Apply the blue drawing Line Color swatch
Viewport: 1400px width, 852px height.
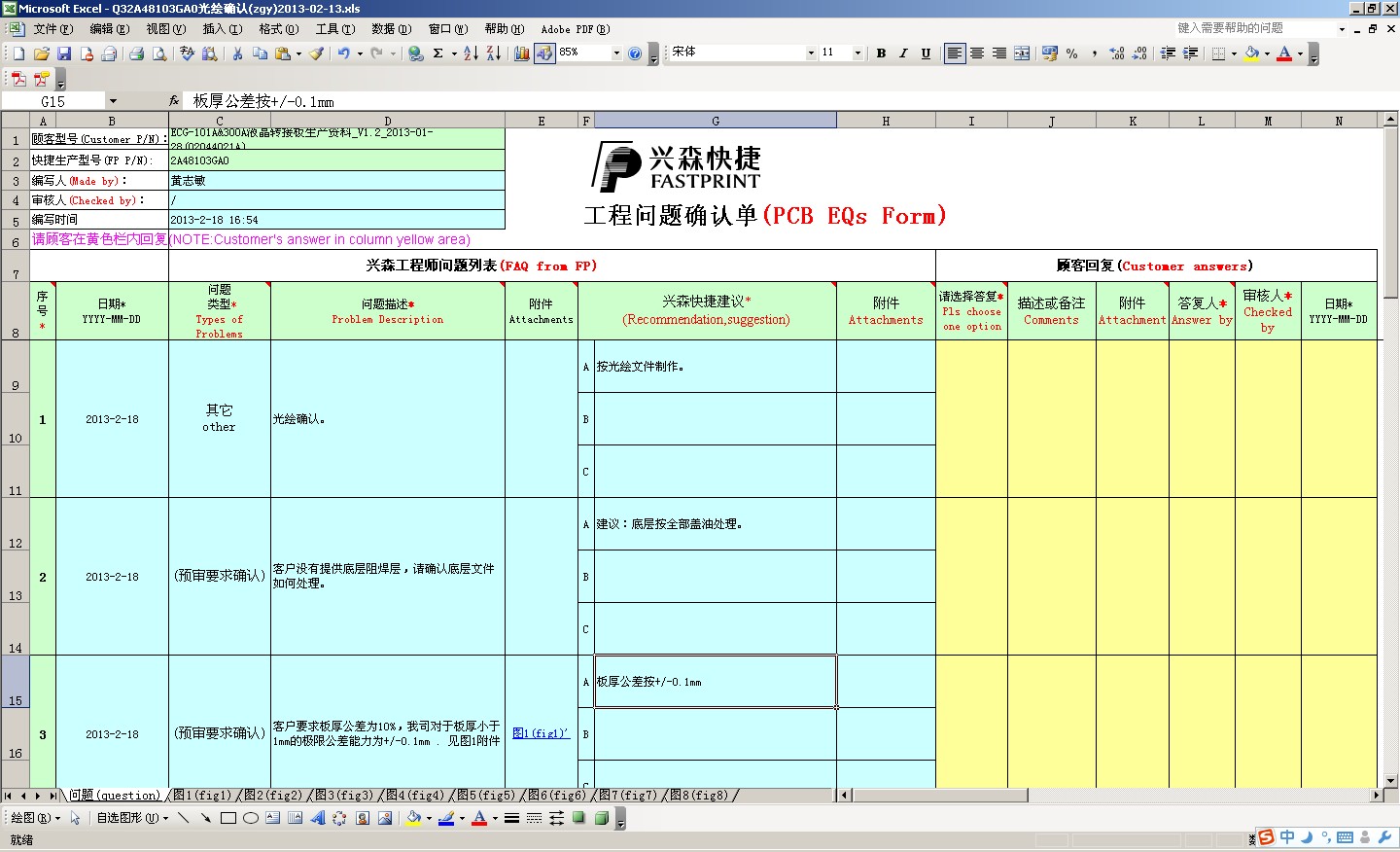pos(446,818)
